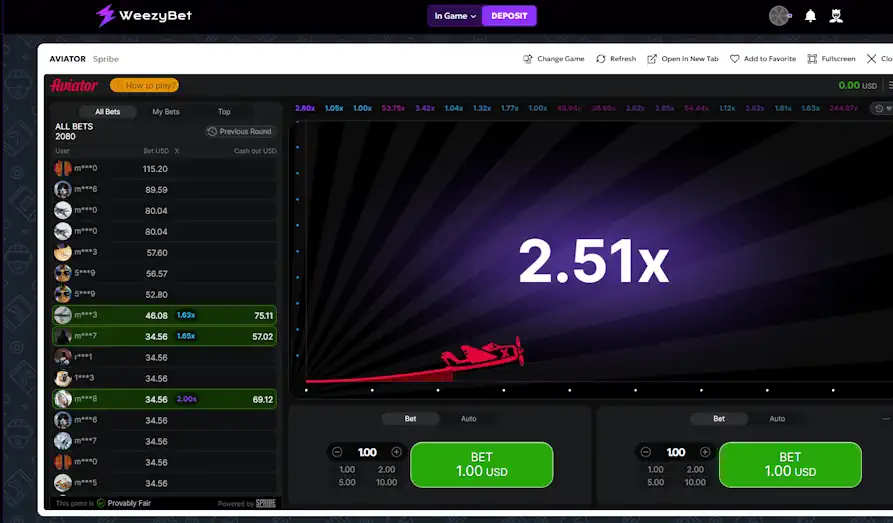
Task: Select Bet mode in left bet panel
Action: (411, 419)
